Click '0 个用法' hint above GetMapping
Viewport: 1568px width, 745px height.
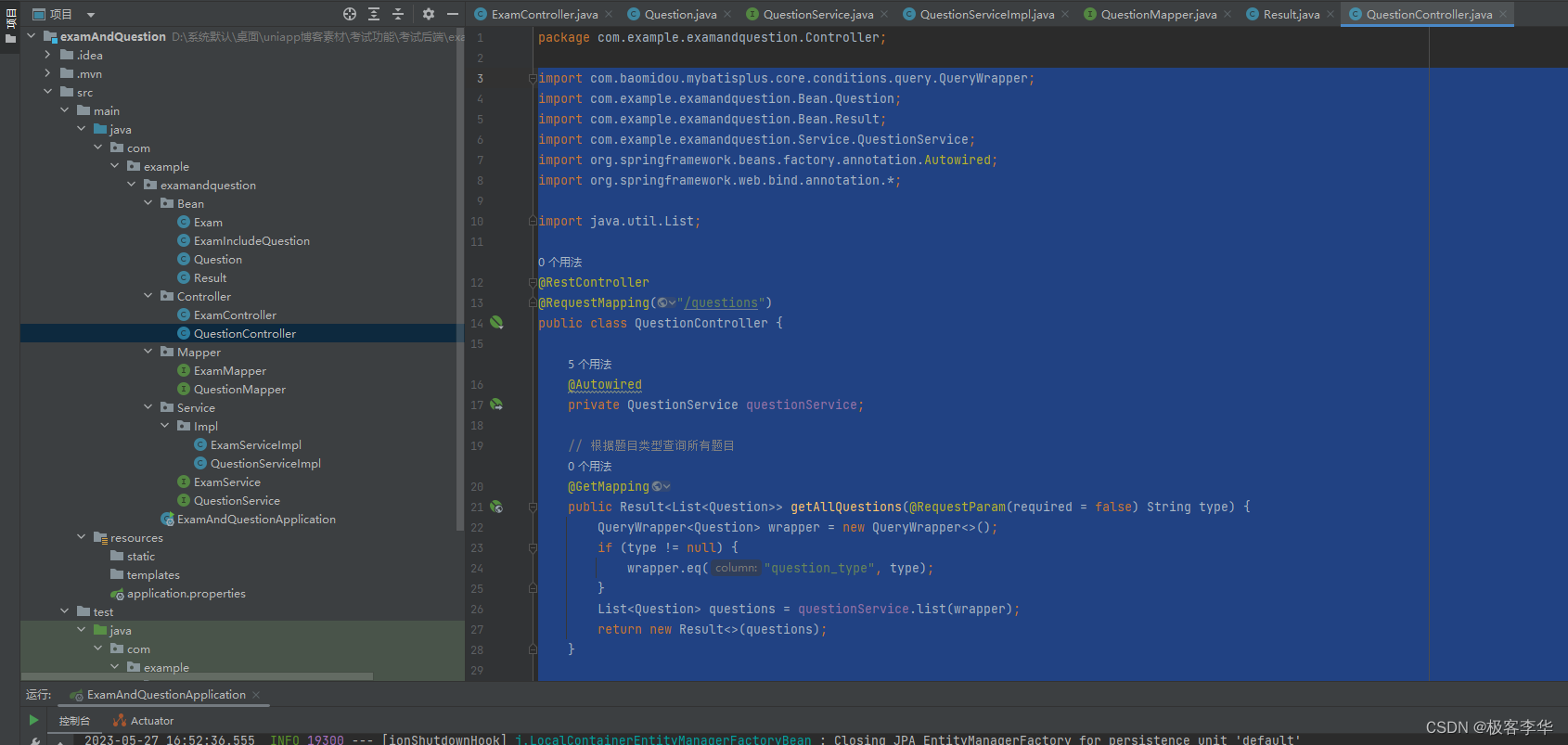click(x=590, y=467)
